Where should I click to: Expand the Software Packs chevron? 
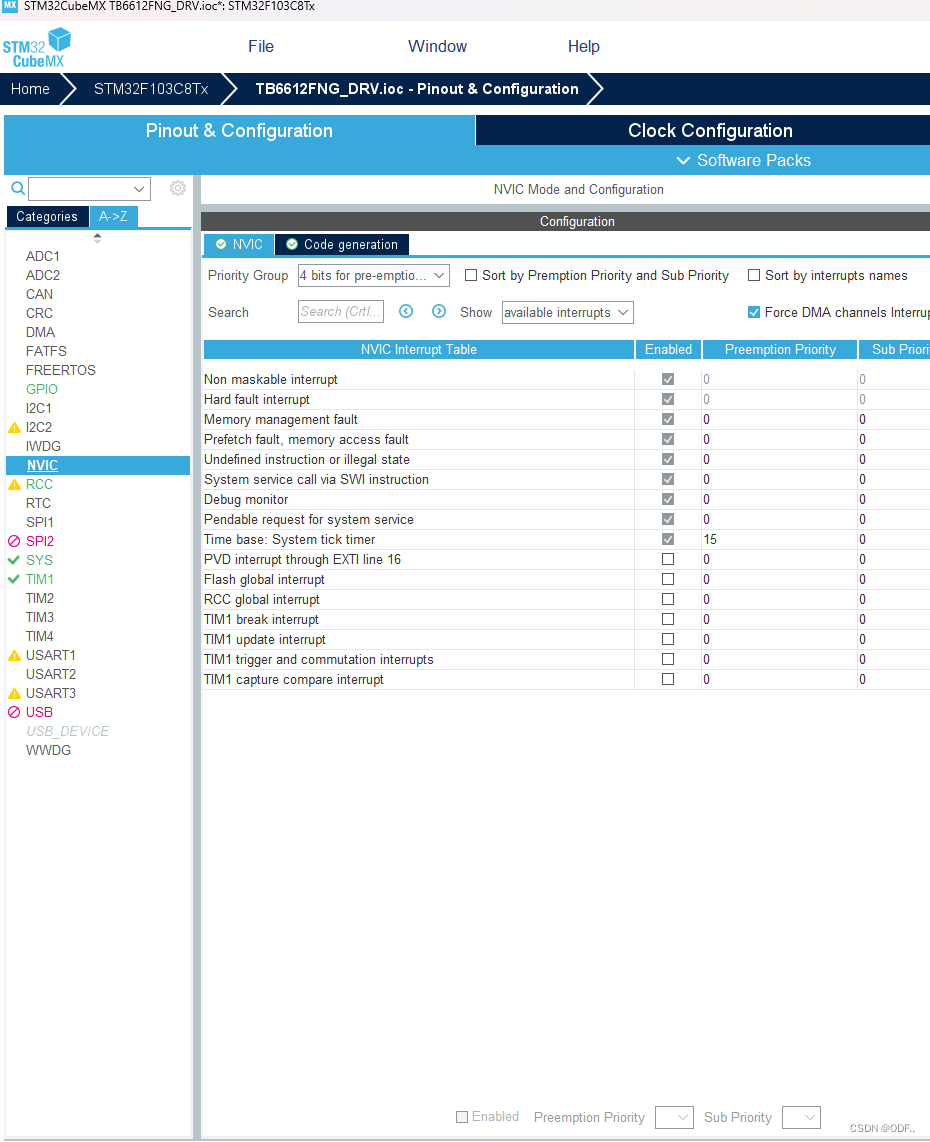(683, 160)
